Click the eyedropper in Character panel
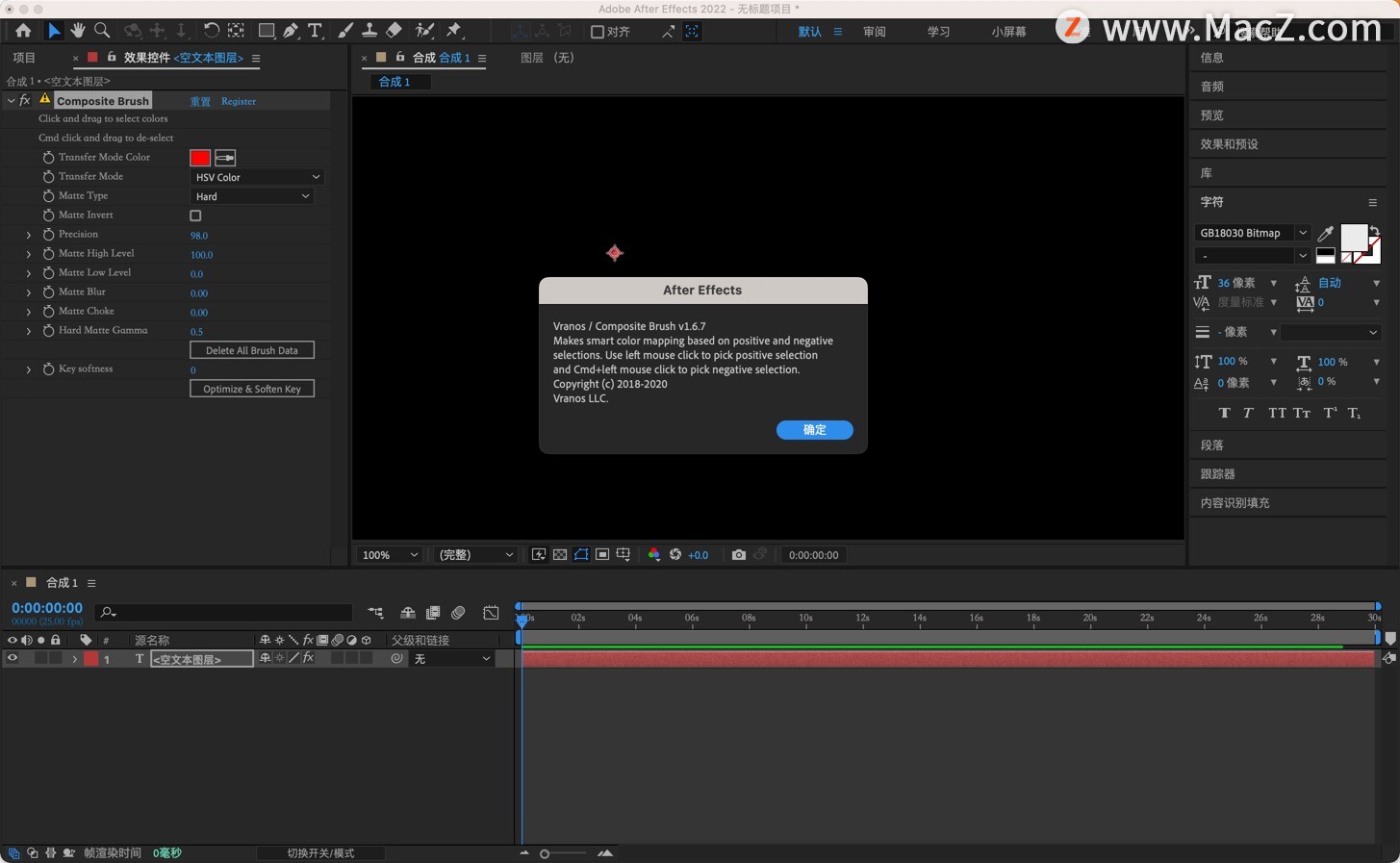This screenshot has width=1400, height=863. point(1326,233)
